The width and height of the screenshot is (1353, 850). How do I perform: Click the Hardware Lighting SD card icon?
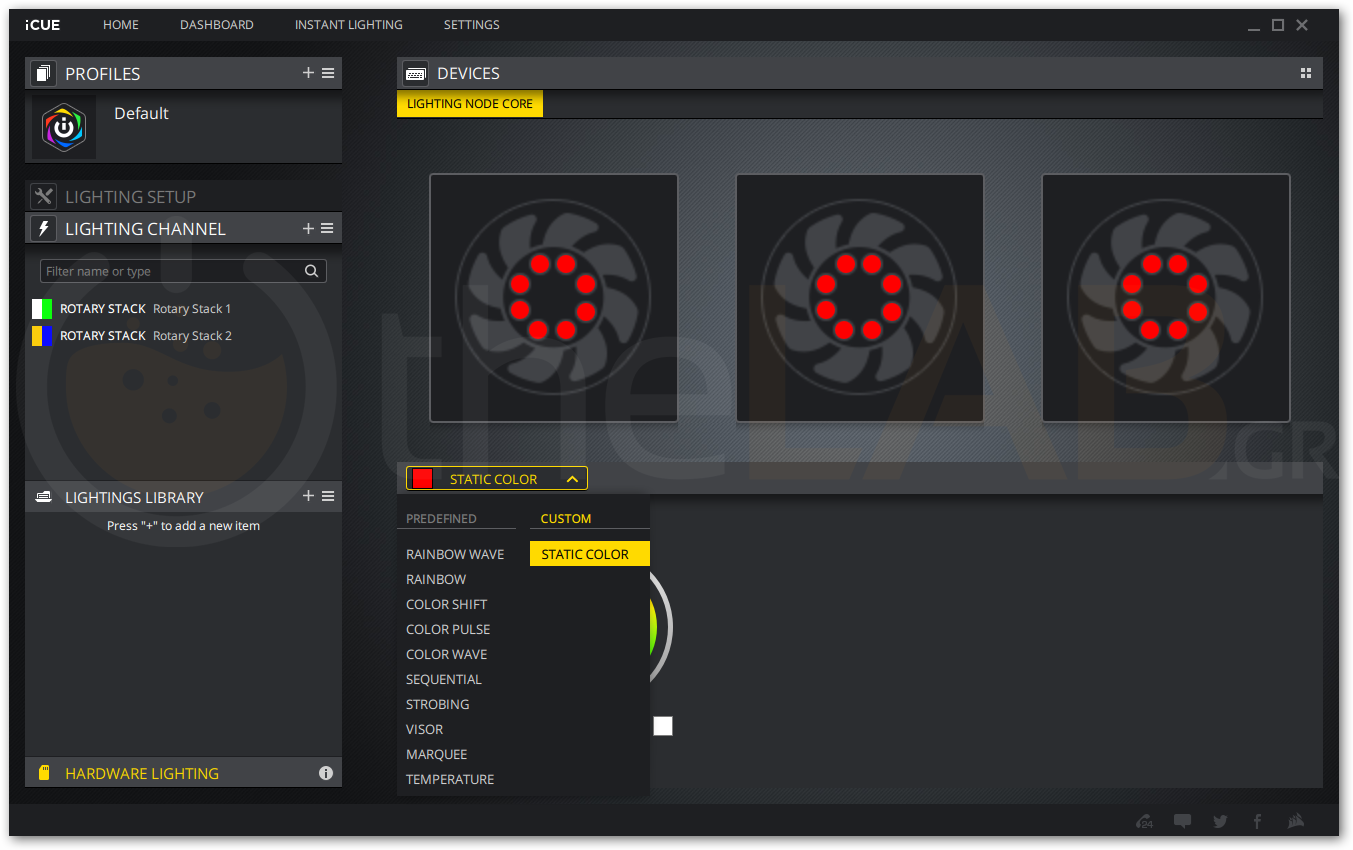(x=44, y=773)
